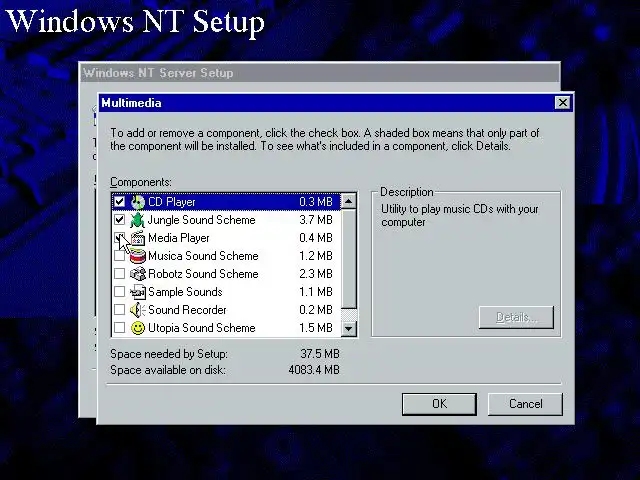The width and height of the screenshot is (640, 480).
Task: Click the components list scrollbar thumb
Action: (349, 259)
